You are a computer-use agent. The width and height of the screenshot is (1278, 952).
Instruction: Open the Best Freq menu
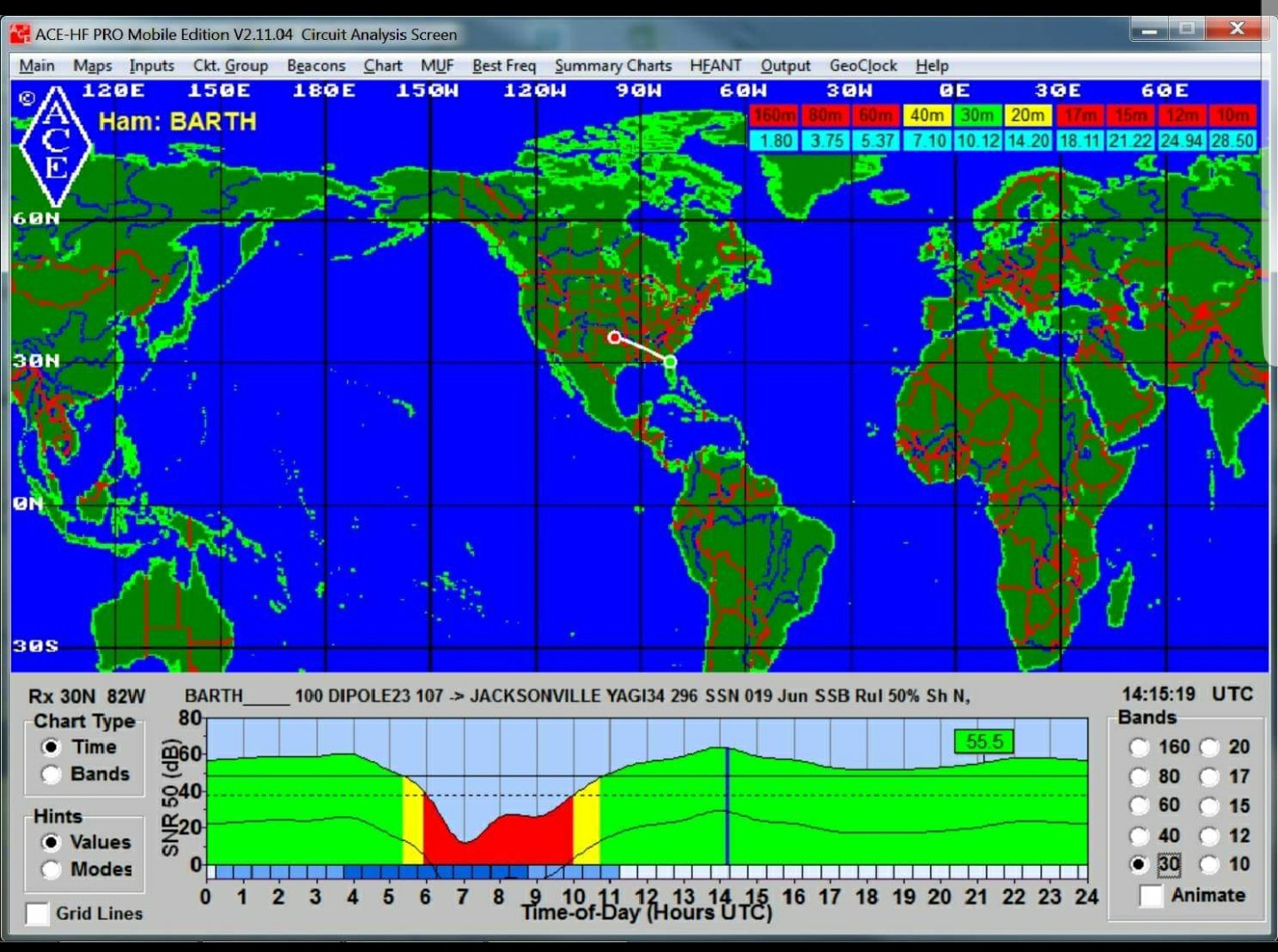tap(504, 66)
